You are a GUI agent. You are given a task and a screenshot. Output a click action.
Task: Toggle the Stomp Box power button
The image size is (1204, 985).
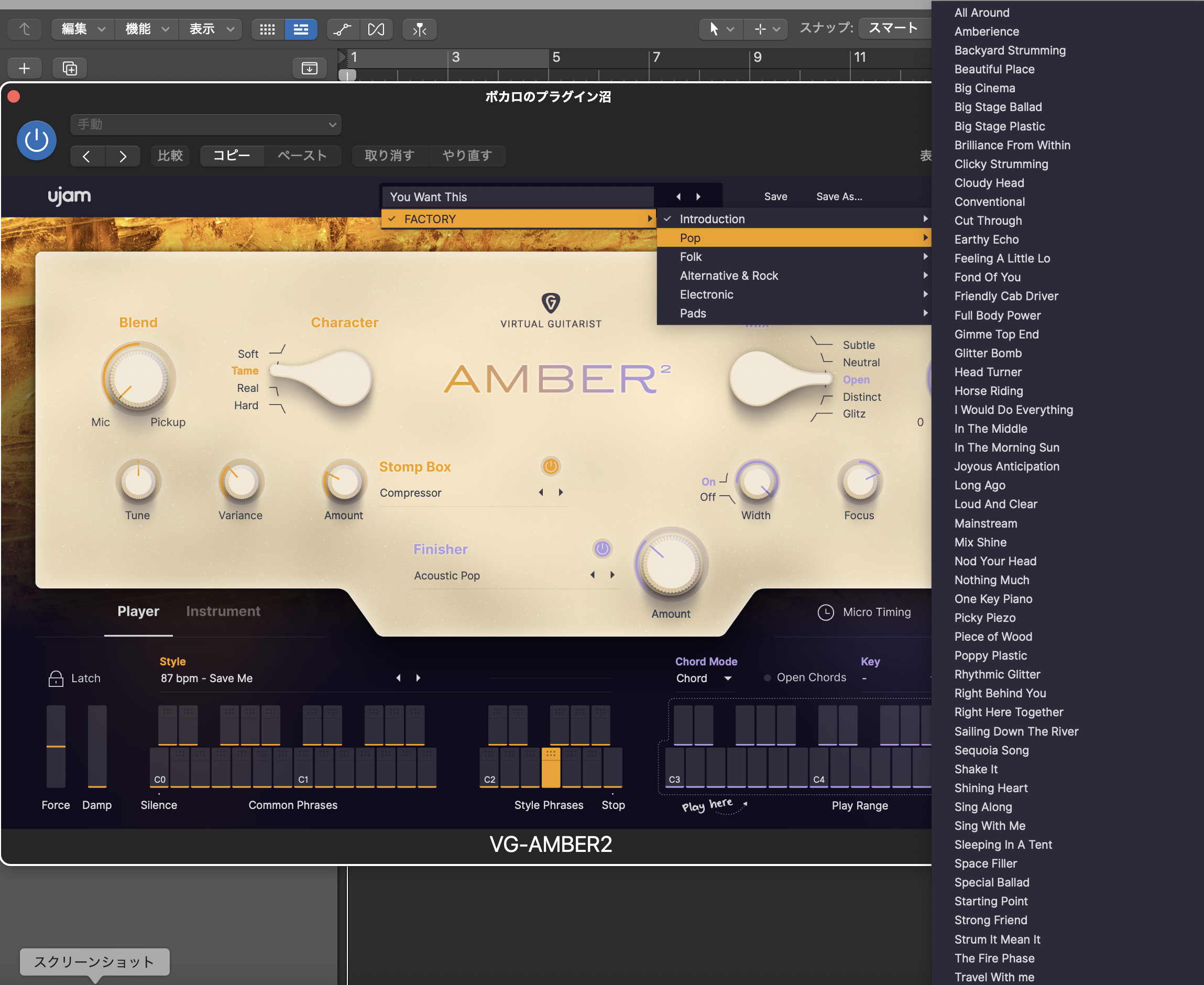[550, 466]
